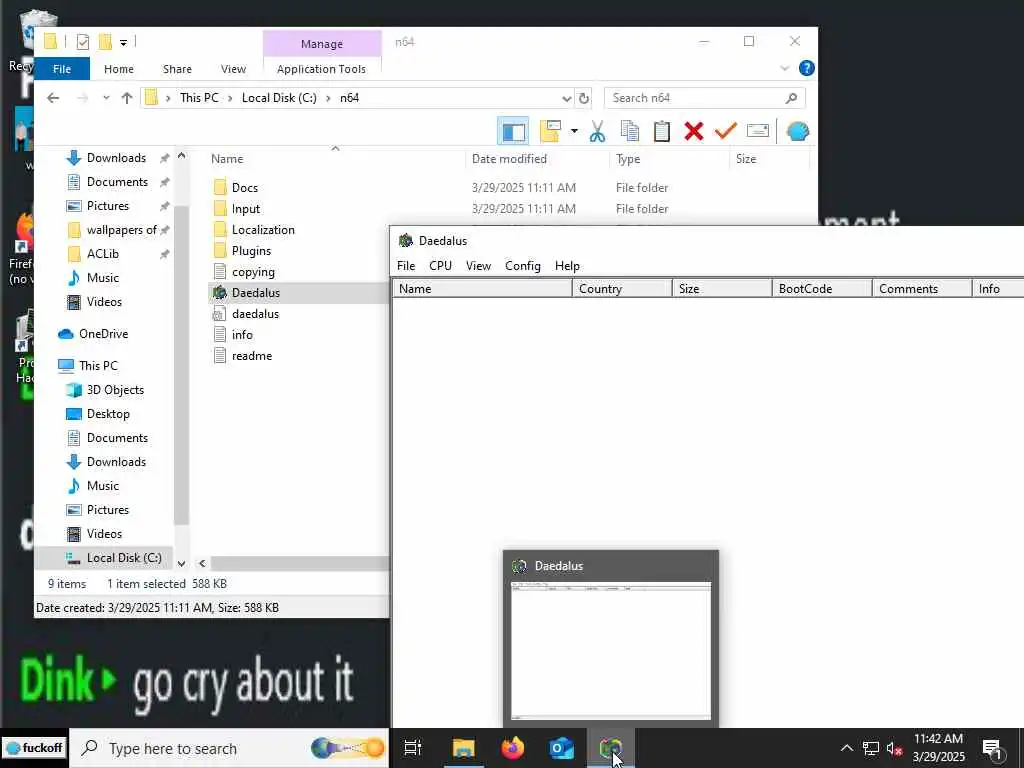Refresh the n64 folder view

(x=584, y=99)
